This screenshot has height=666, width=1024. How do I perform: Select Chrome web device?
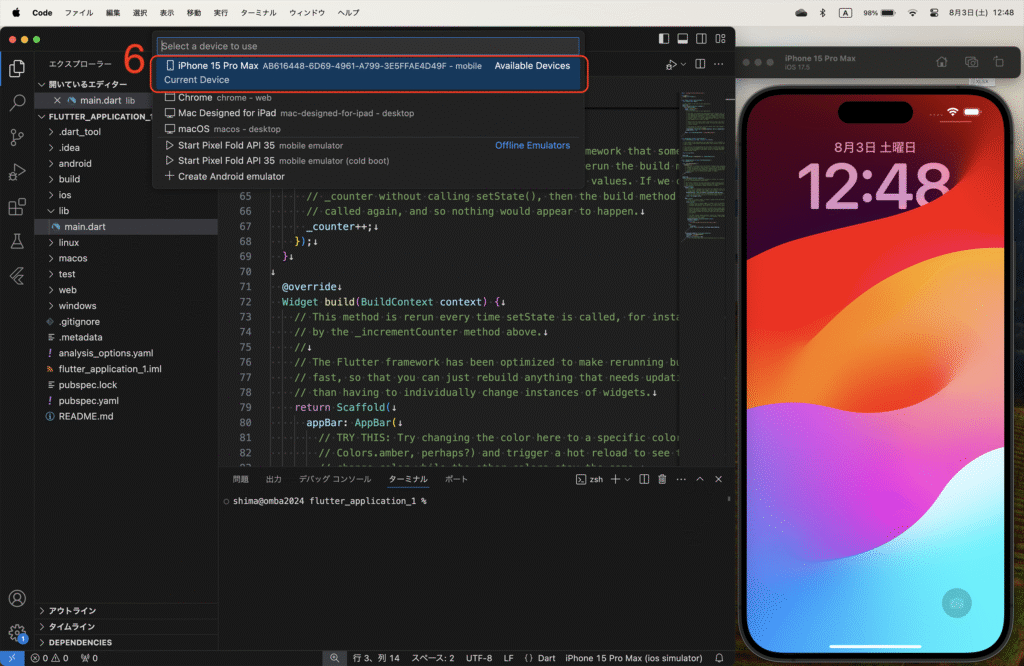tap(368, 97)
